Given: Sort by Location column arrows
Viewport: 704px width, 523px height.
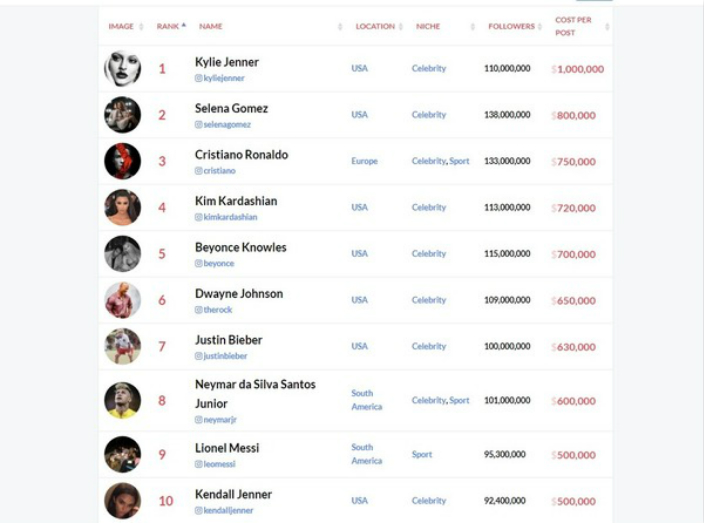Looking at the screenshot, I should pos(400,26).
